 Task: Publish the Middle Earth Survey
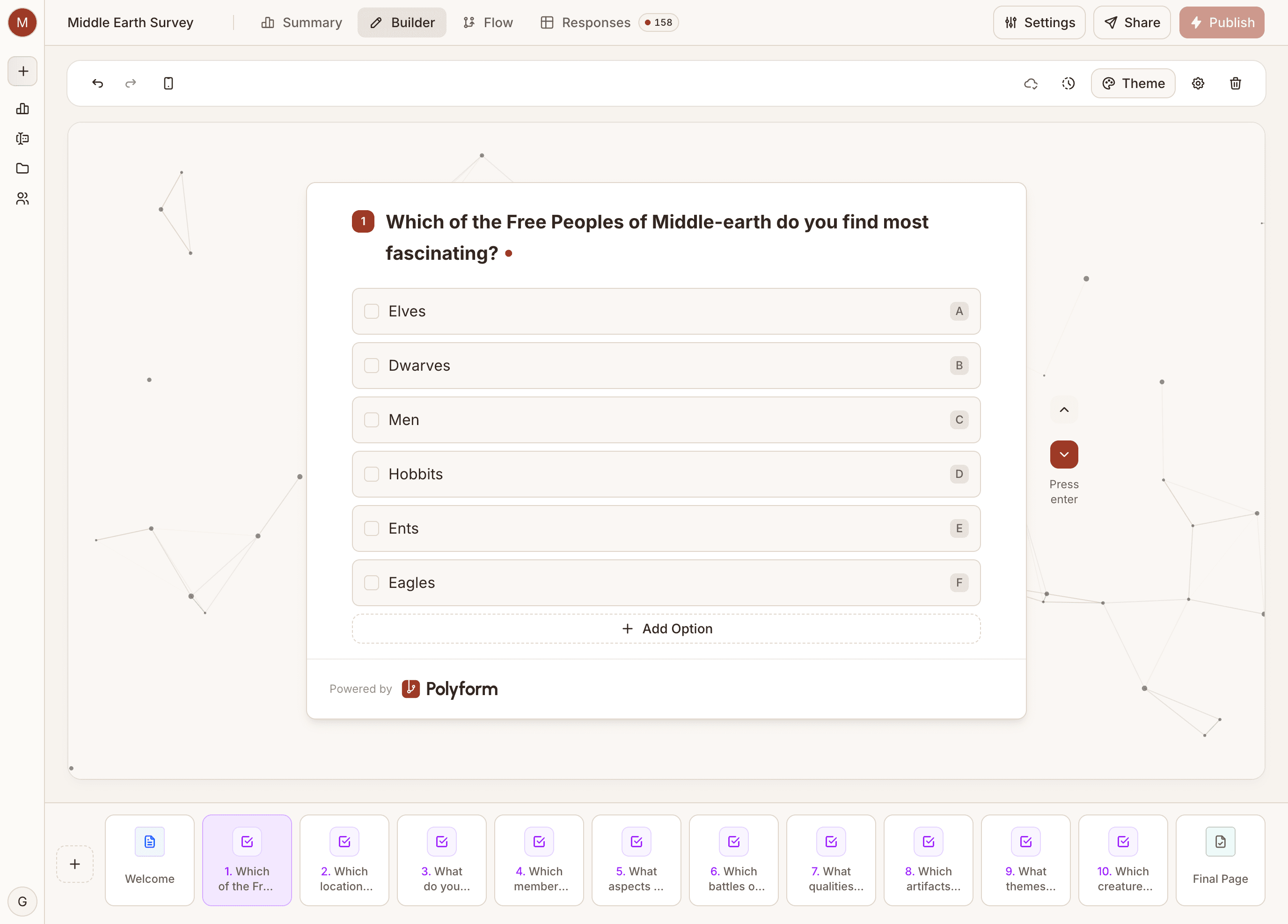coord(1222,22)
